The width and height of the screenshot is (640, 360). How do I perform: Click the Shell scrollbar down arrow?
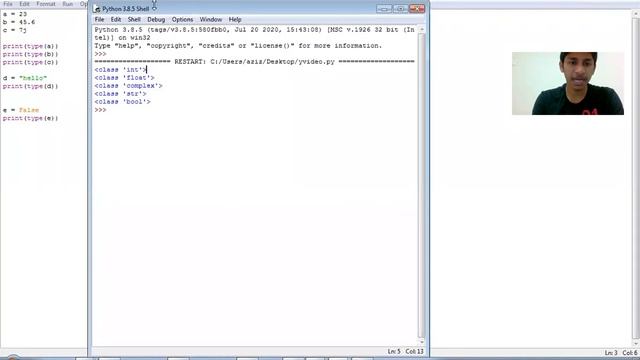point(421,342)
